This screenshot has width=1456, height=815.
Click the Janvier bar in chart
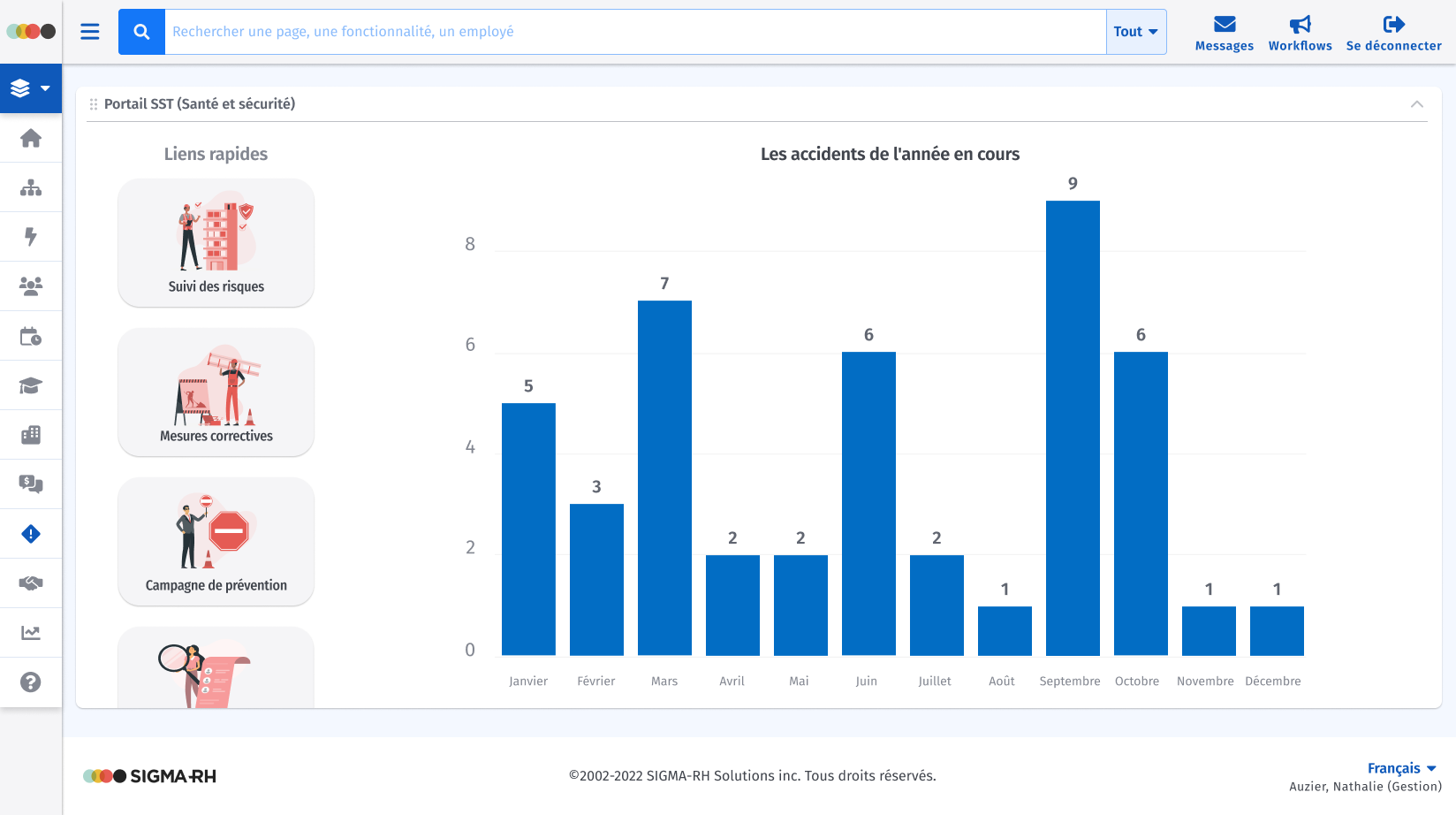(528, 529)
